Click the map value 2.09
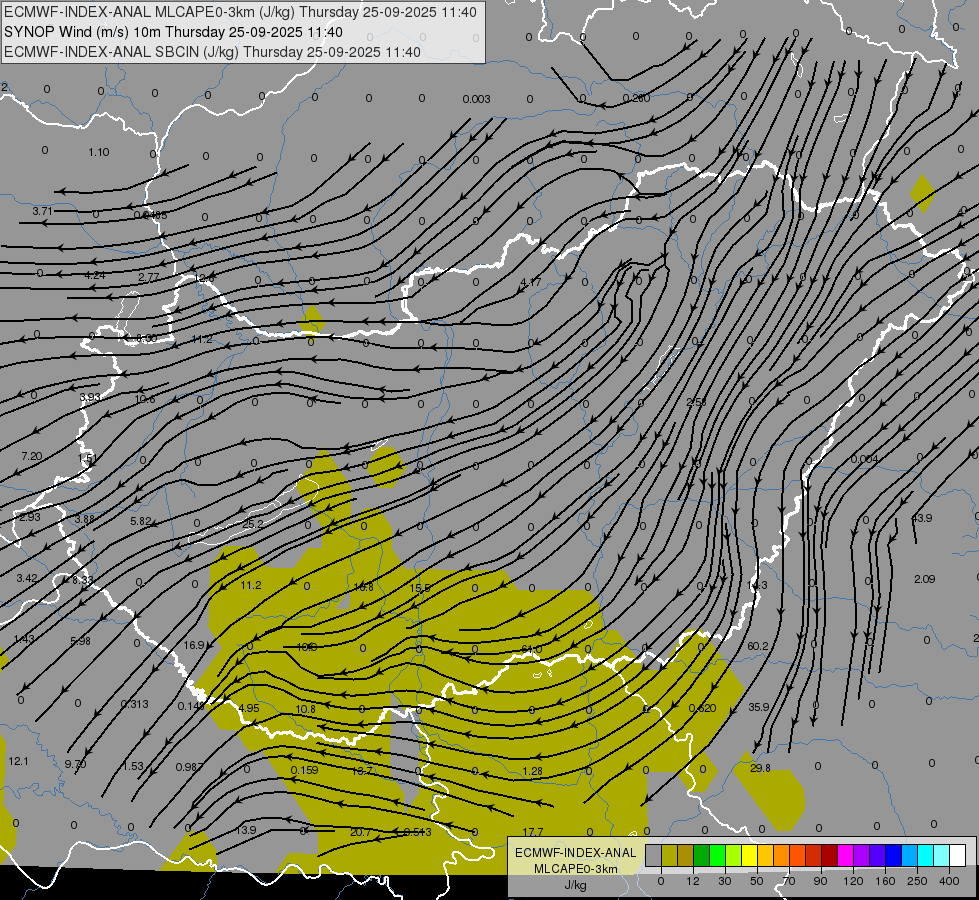 [x=924, y=579]
